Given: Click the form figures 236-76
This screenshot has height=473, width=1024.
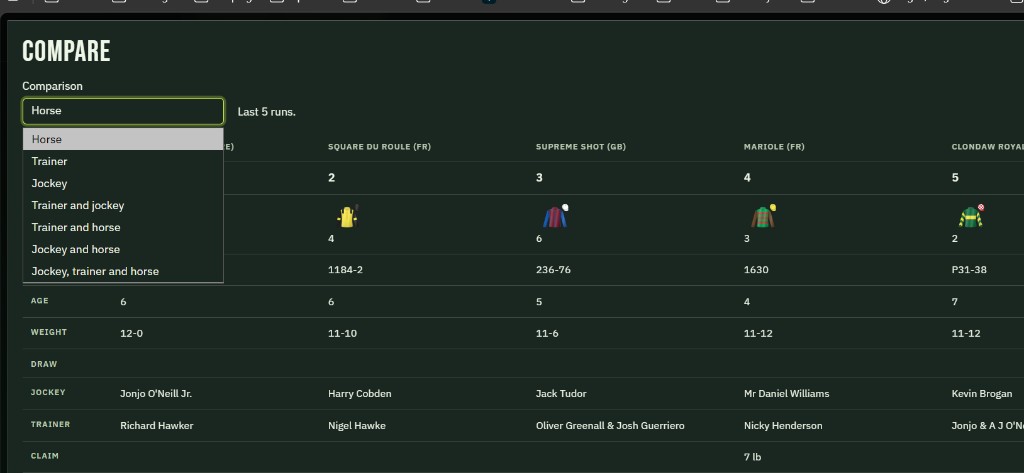Looking at the screenshot, I should (x=553, y=270).
